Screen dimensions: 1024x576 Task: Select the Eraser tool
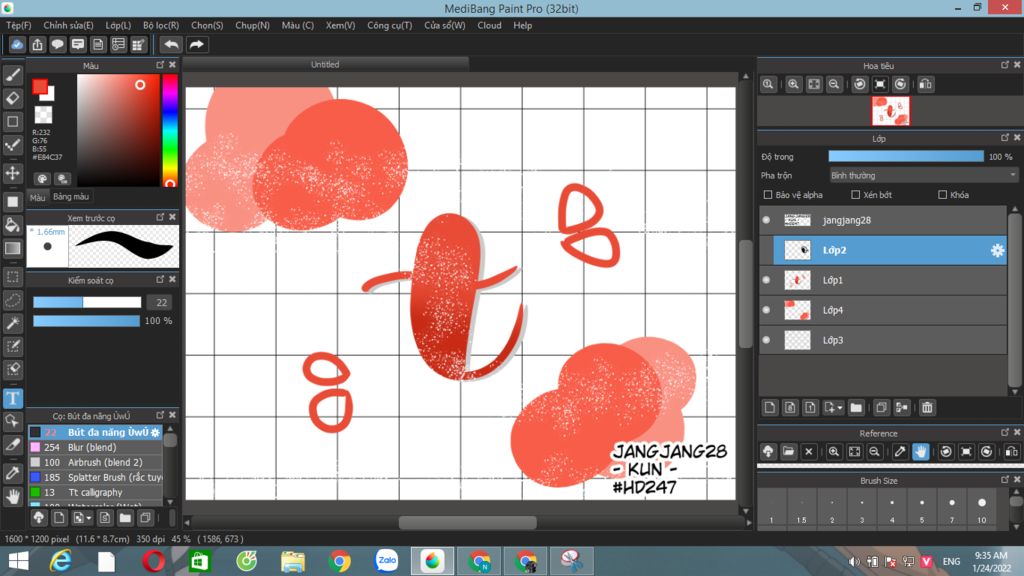click(x=12, y=98)
